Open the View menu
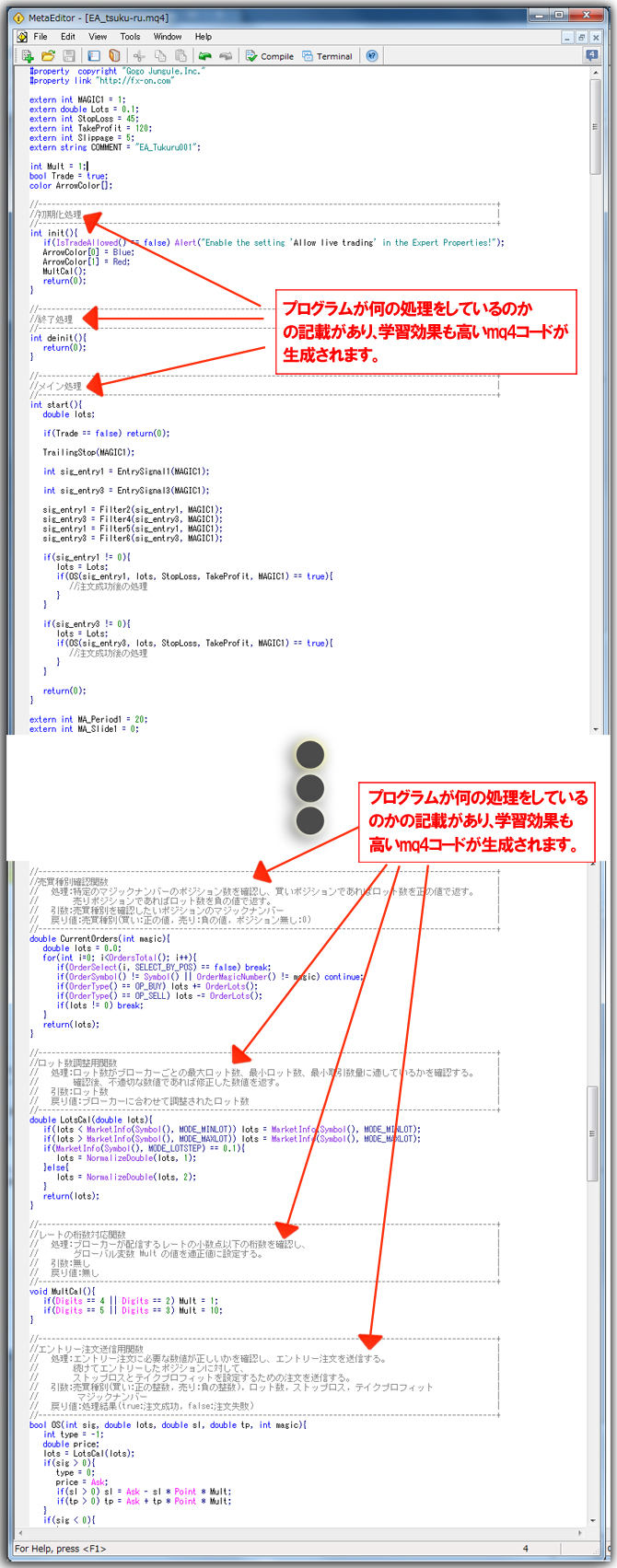The height and width of the screenshot is (1568, 617). [98, 37]
